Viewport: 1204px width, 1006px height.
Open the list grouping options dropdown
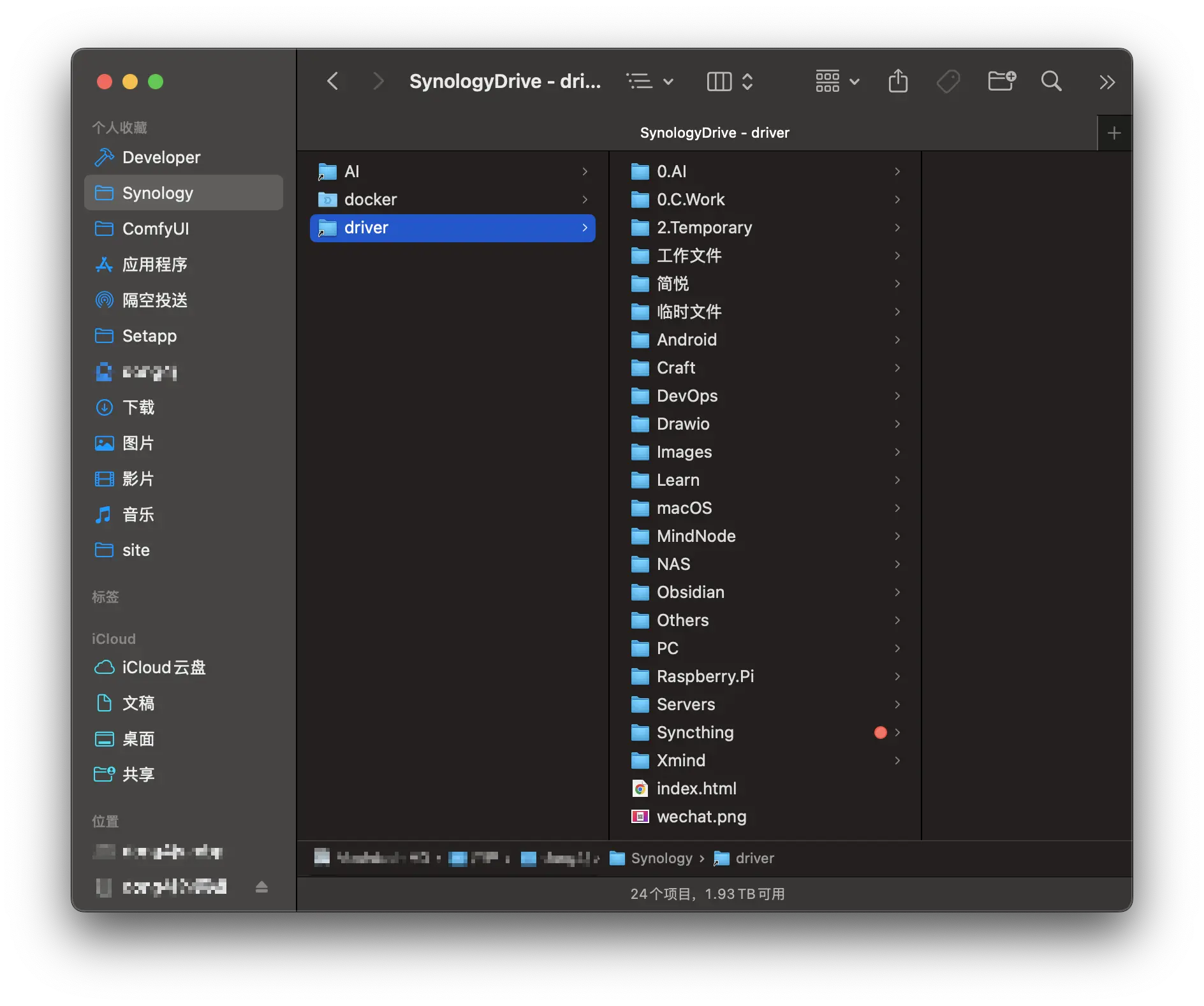click(x=650, y=82)
